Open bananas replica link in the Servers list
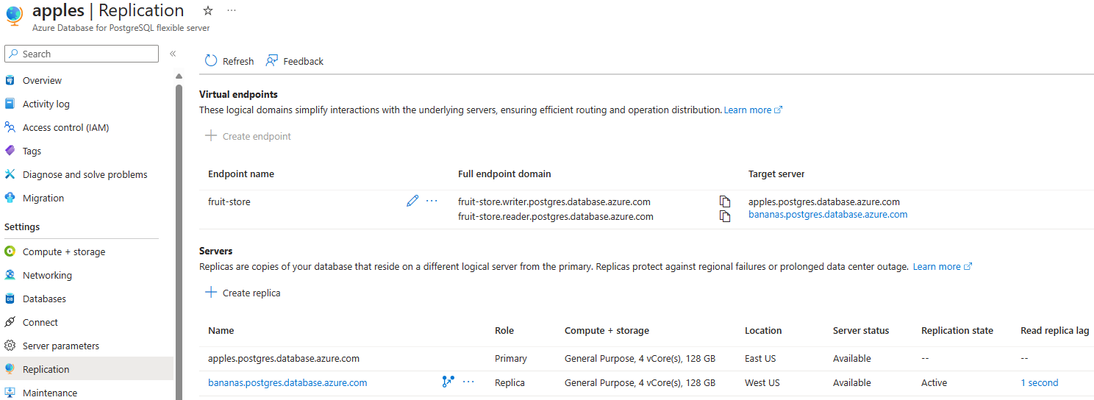This screenshot has height=400, width=1094. click(x=287, y=383)
